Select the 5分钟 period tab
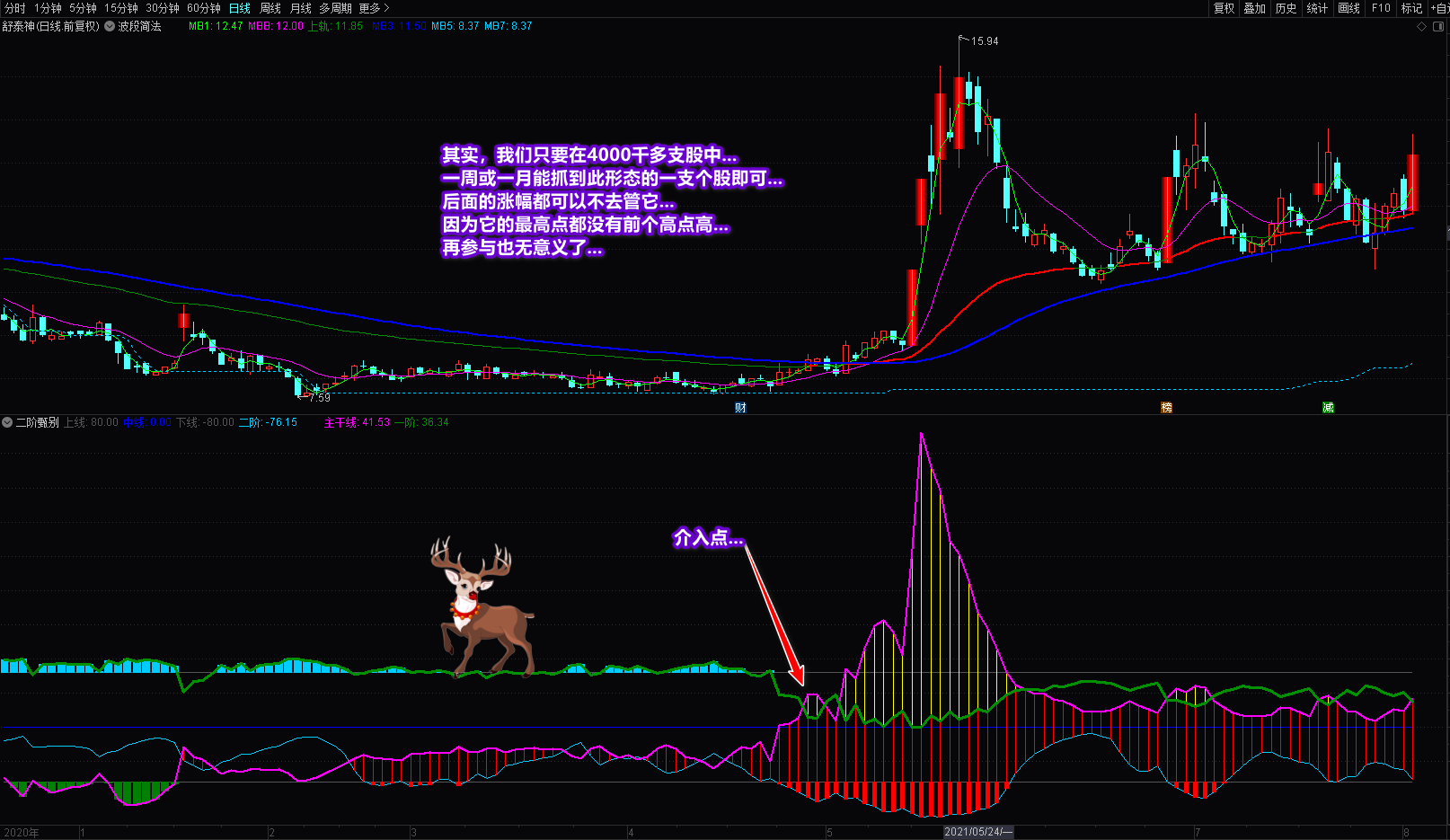The width and height of the screenshot is (1450, 840). pos(83,8)
